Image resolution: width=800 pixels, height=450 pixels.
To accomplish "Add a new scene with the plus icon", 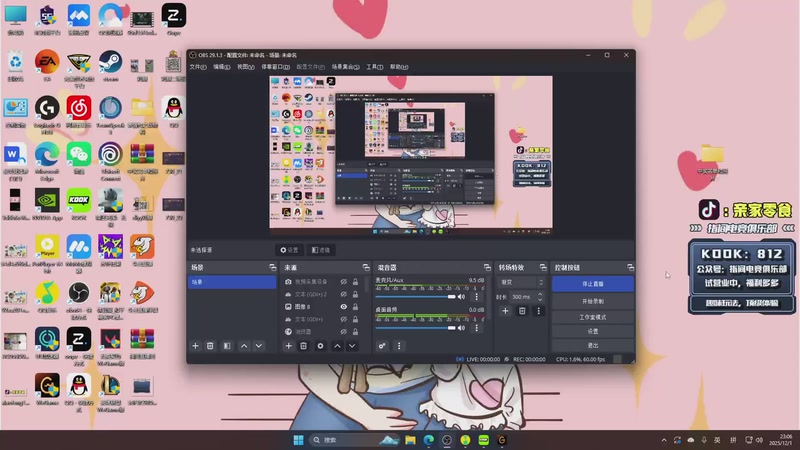I will coord(195,346).
